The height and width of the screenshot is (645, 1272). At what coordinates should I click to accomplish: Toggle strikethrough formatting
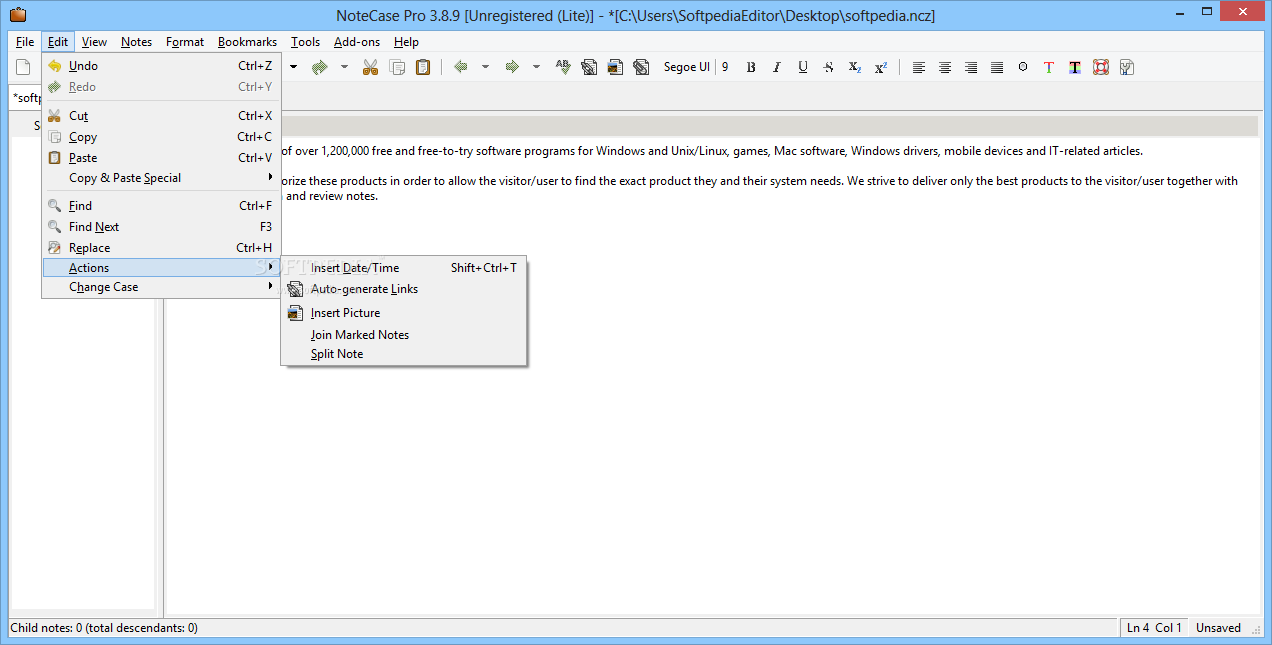828,67
